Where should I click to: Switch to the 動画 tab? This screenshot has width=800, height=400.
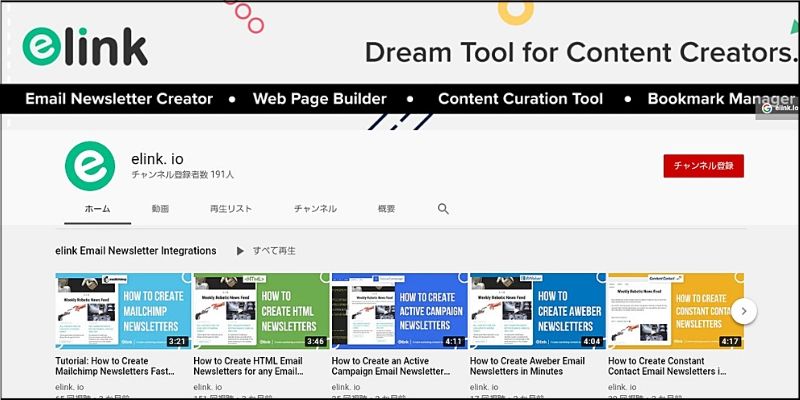(x=160, y=209)
